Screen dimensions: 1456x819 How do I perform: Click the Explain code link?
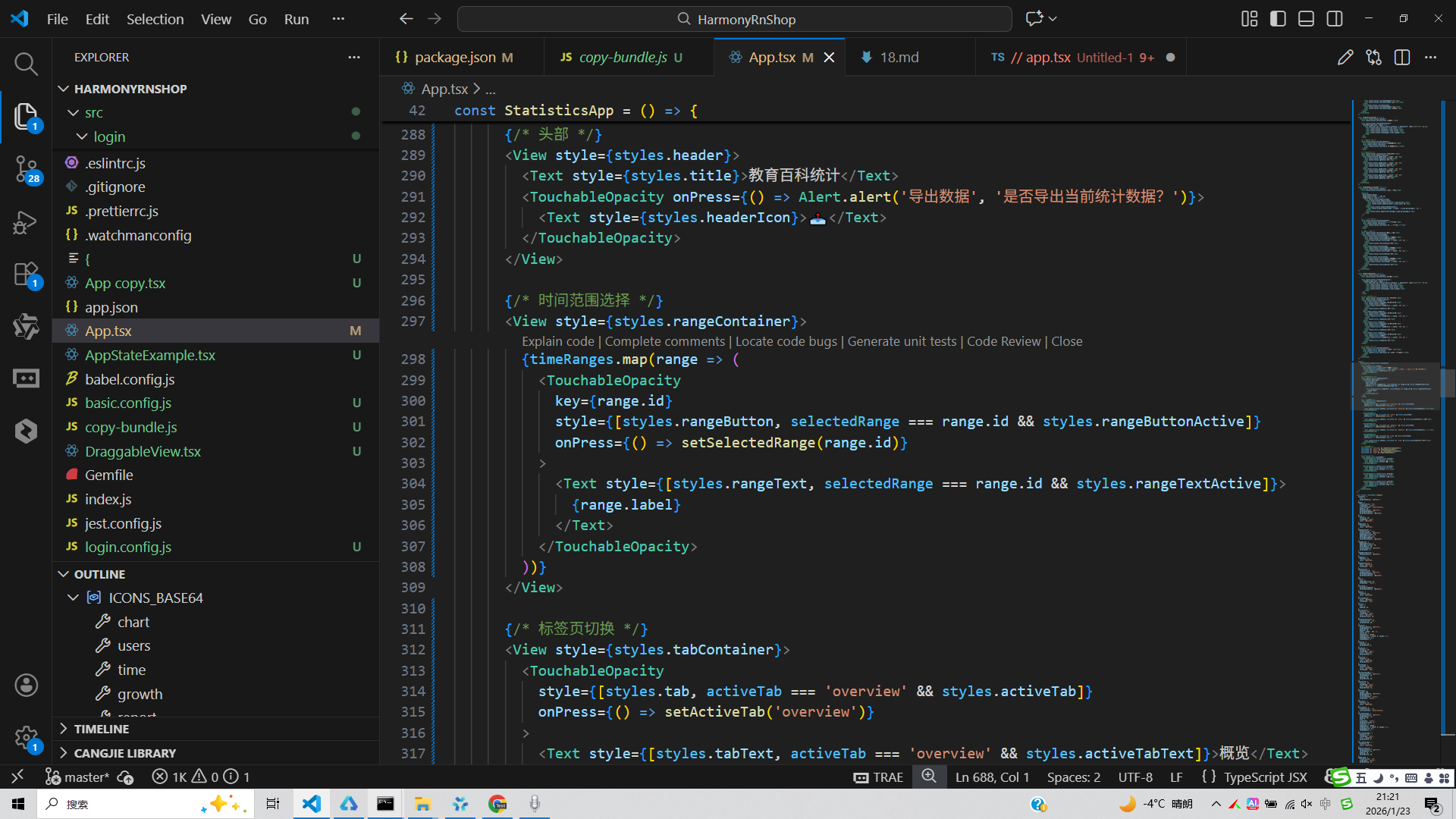click(557, 341)
